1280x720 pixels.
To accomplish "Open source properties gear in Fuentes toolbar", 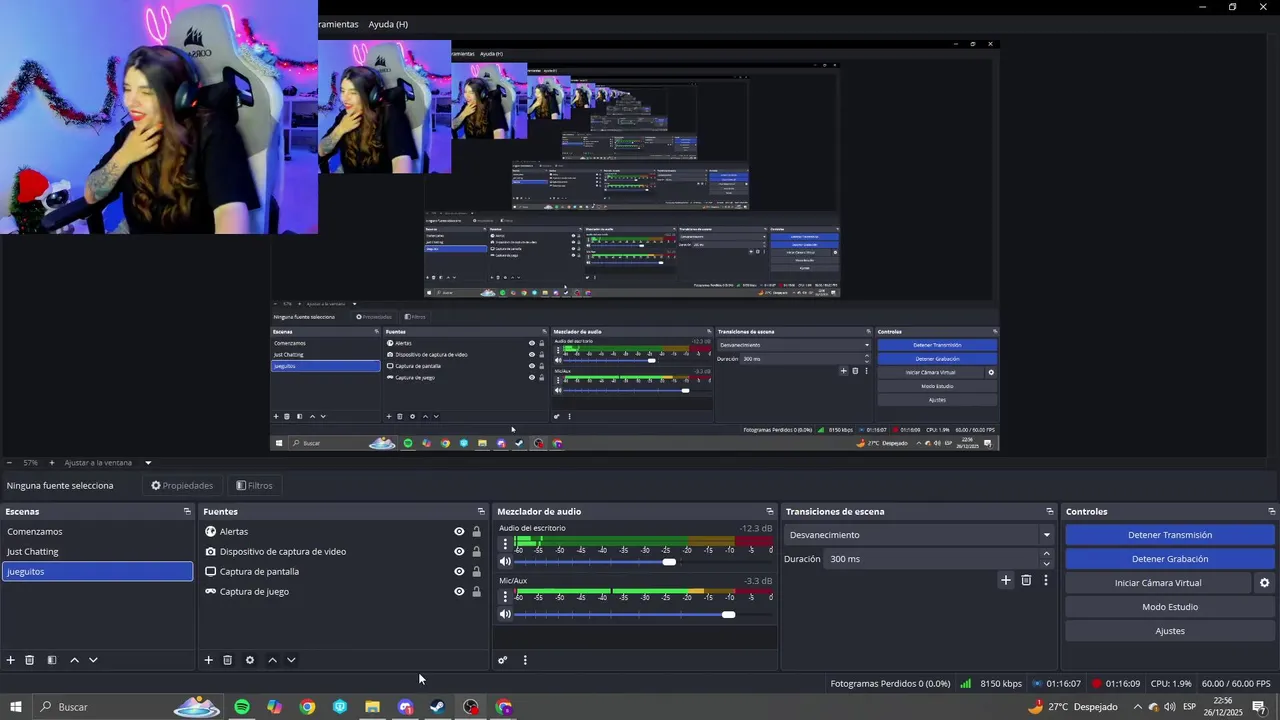I will point(250,660).
